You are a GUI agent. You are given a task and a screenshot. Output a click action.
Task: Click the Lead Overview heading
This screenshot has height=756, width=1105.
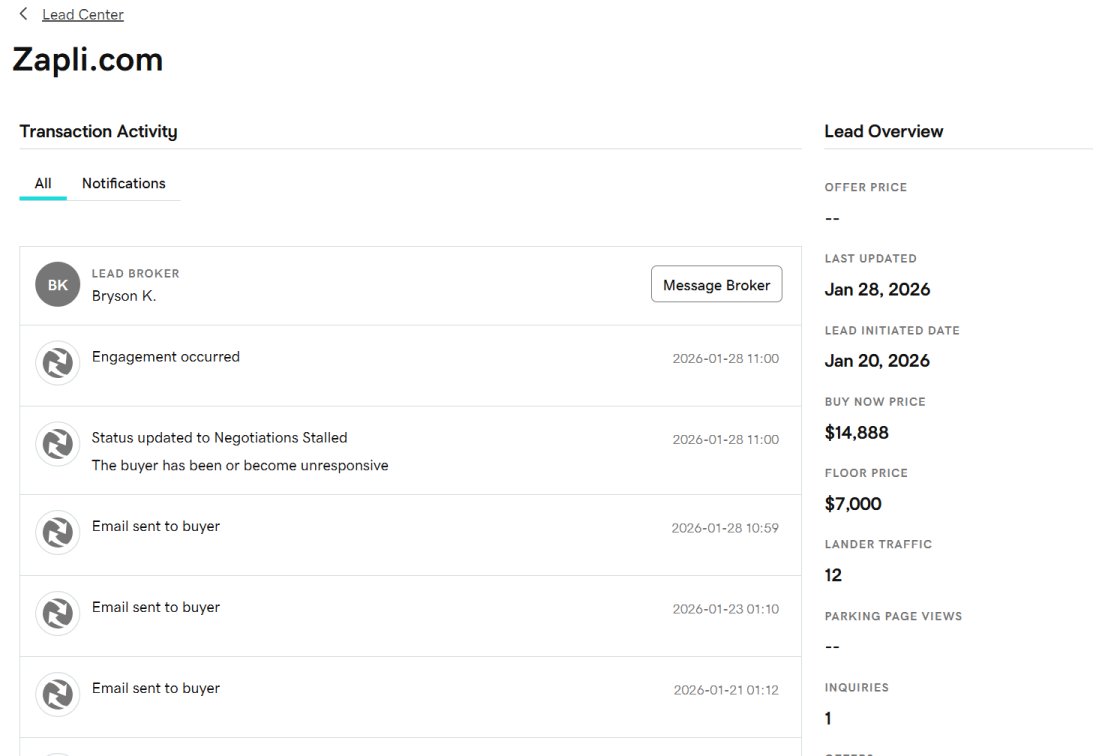point(884,132)
